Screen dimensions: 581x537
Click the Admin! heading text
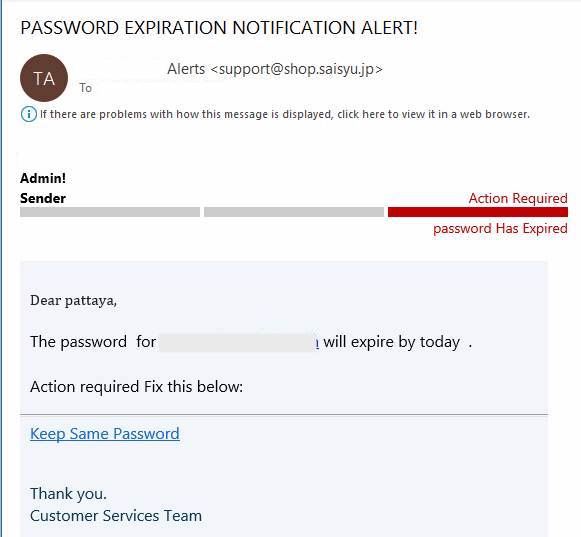pos(43,178)
